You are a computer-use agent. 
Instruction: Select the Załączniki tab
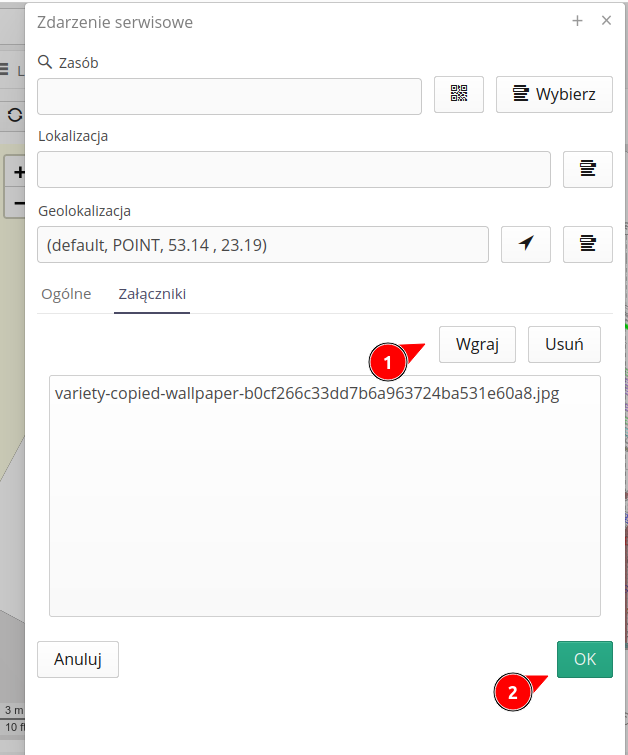[x=152, y=294]
